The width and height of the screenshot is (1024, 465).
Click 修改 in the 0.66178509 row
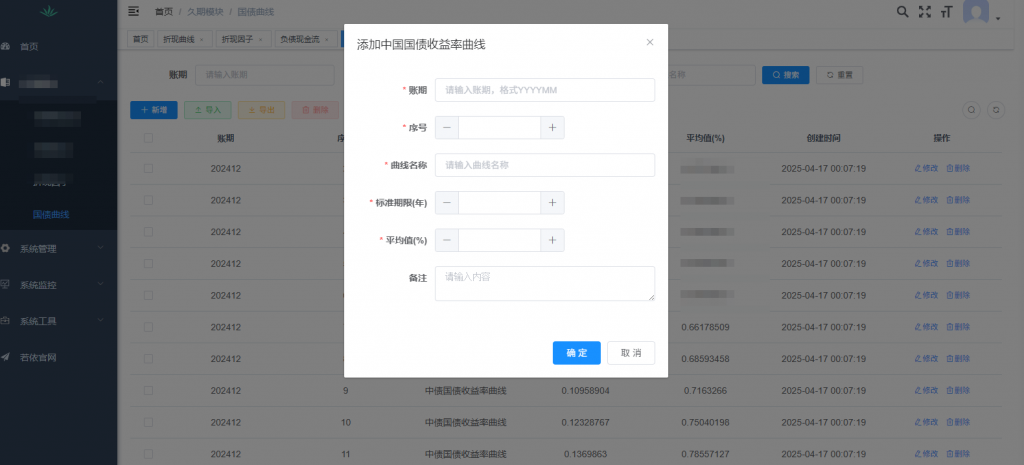tap(926, 327)
